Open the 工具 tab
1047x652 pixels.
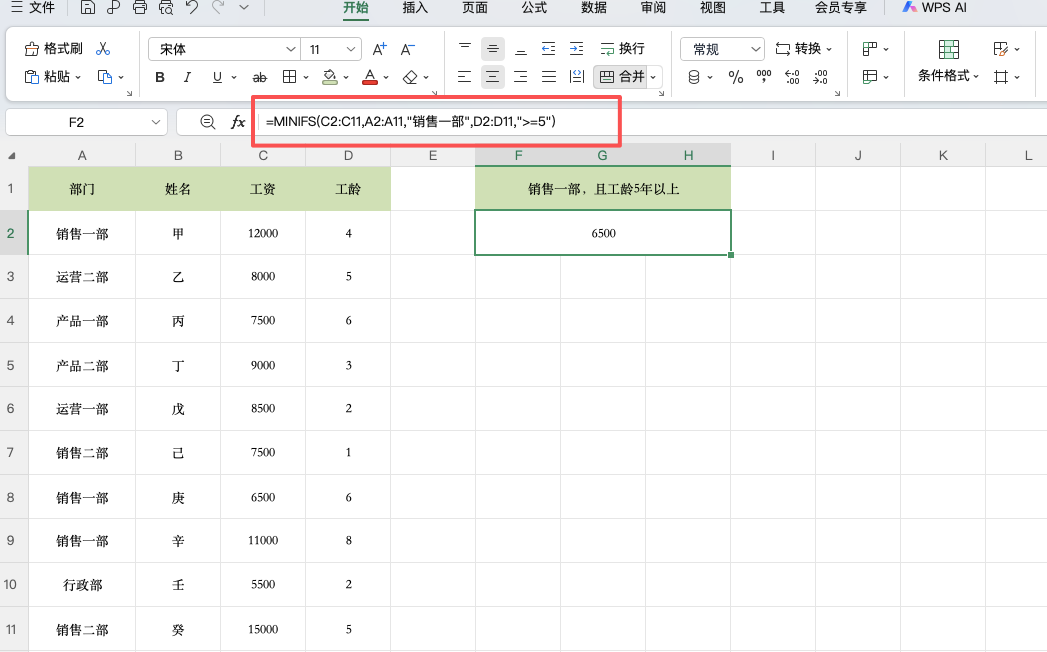coord(772,8)
